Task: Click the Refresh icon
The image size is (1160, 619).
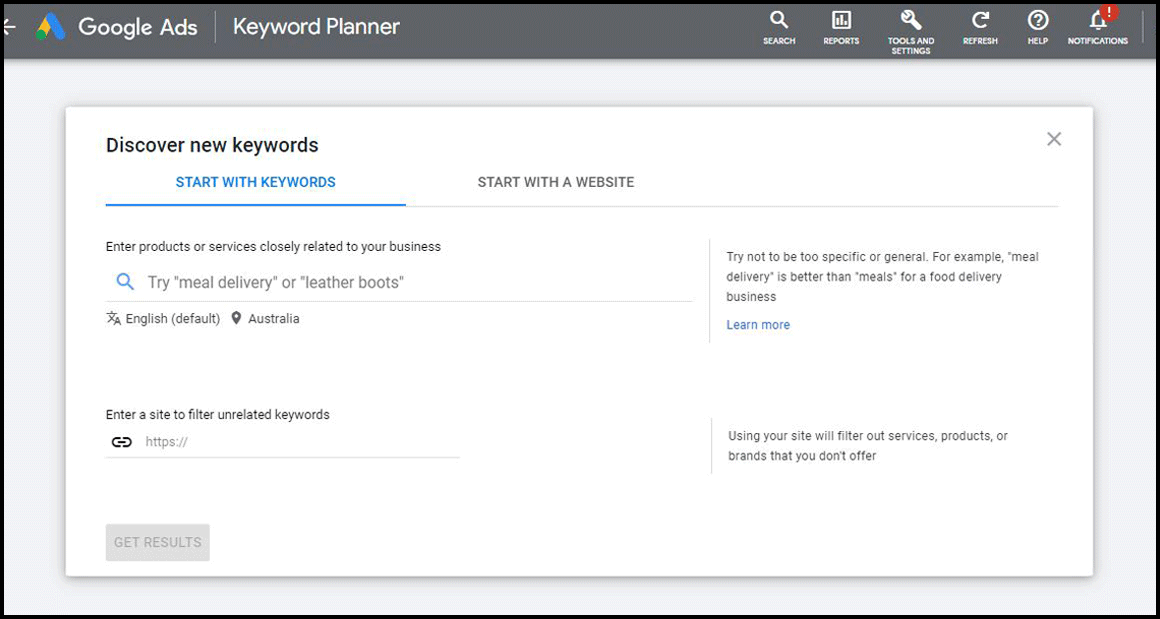Action: pyautogui.click(x=980, y=26)
